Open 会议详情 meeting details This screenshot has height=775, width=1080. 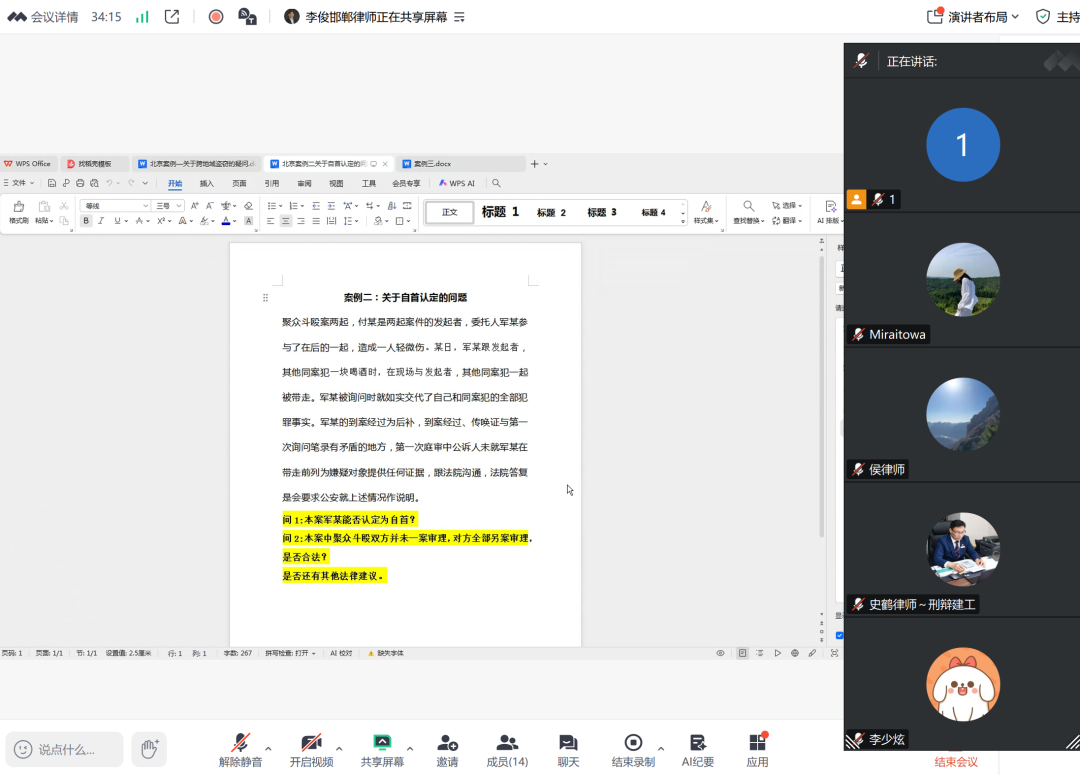(43, 17)
